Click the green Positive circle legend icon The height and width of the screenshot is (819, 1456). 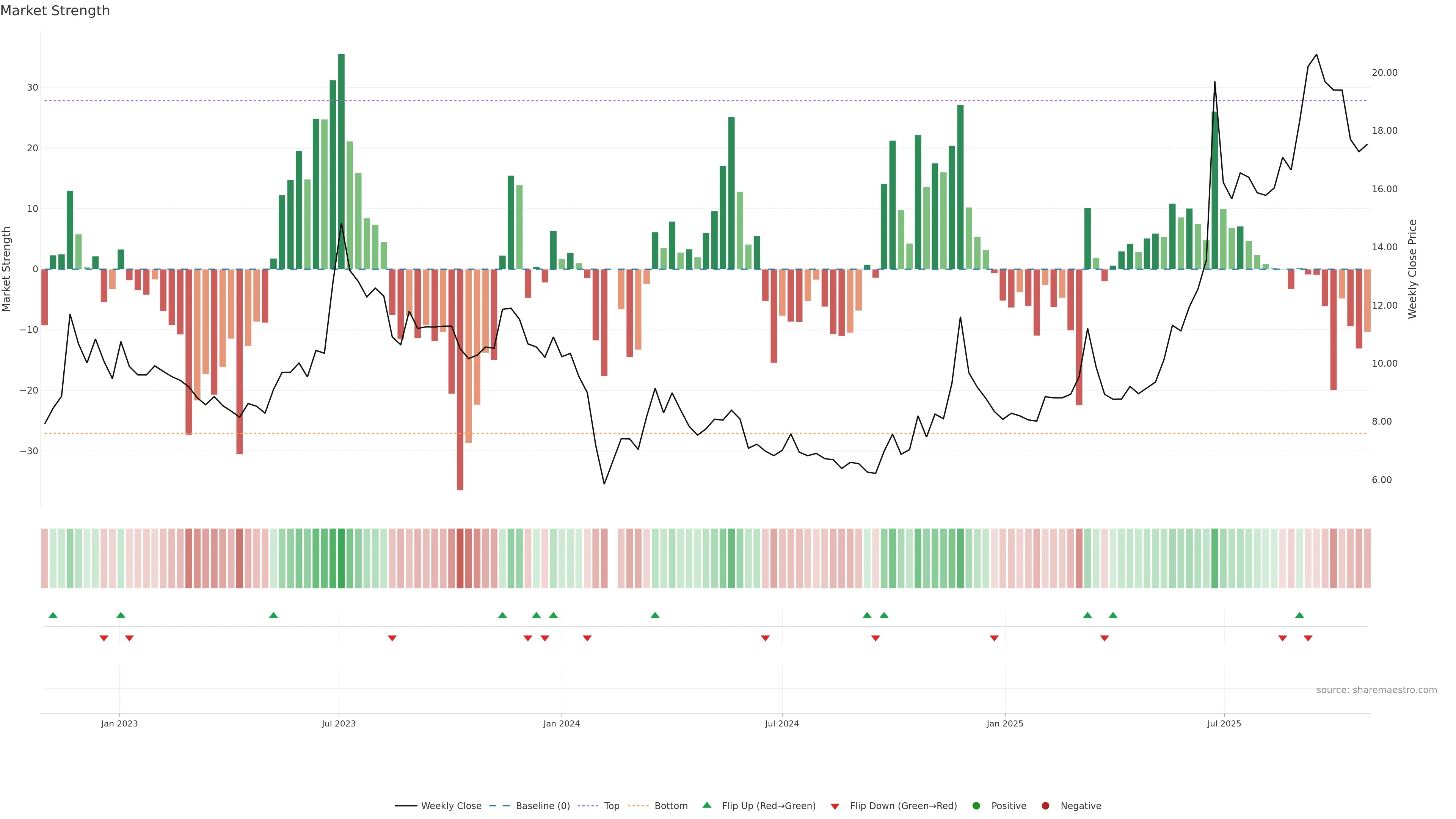point(976,805)
